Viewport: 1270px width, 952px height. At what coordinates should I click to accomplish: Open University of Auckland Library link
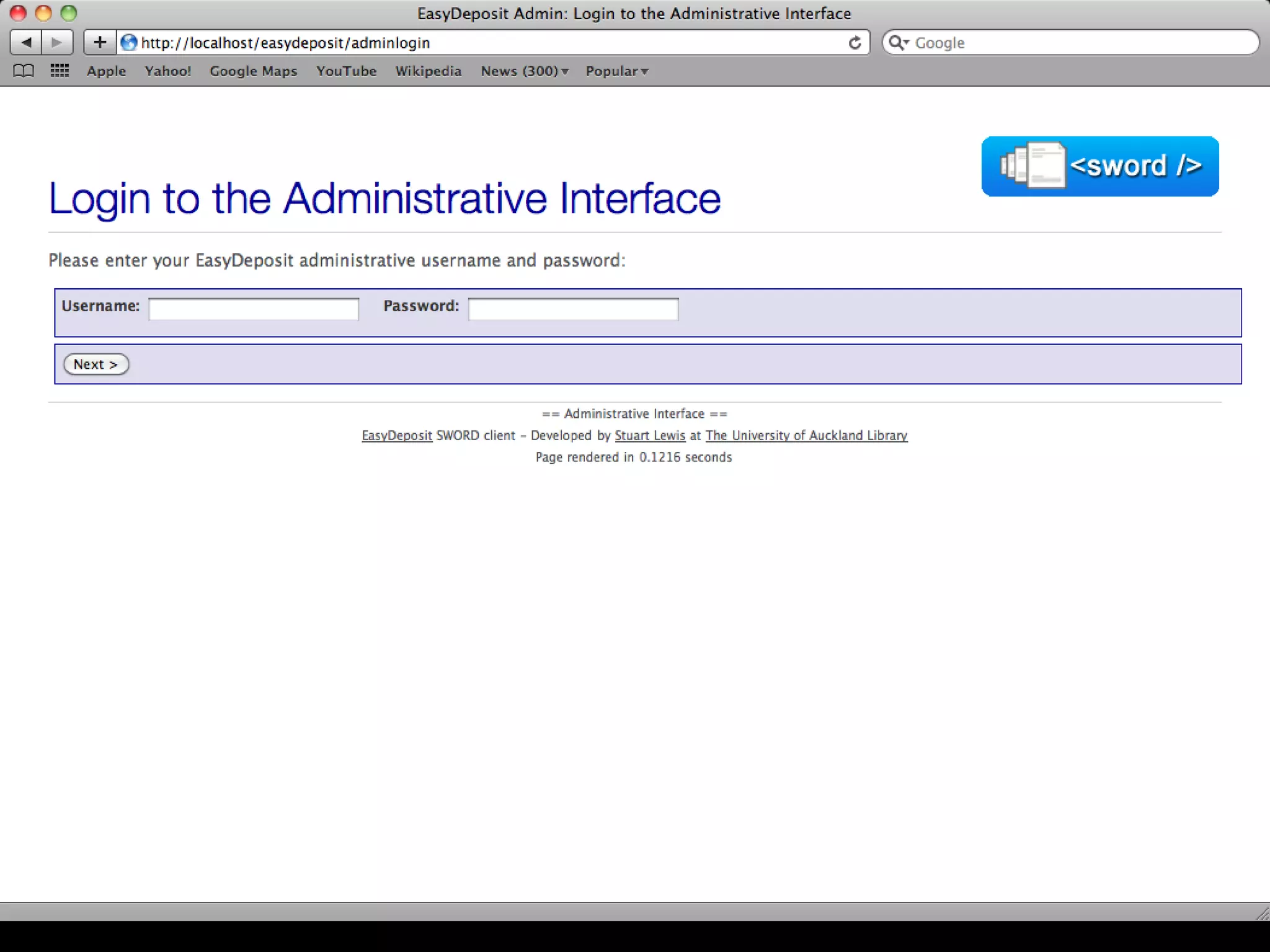(x=806, y=436)
